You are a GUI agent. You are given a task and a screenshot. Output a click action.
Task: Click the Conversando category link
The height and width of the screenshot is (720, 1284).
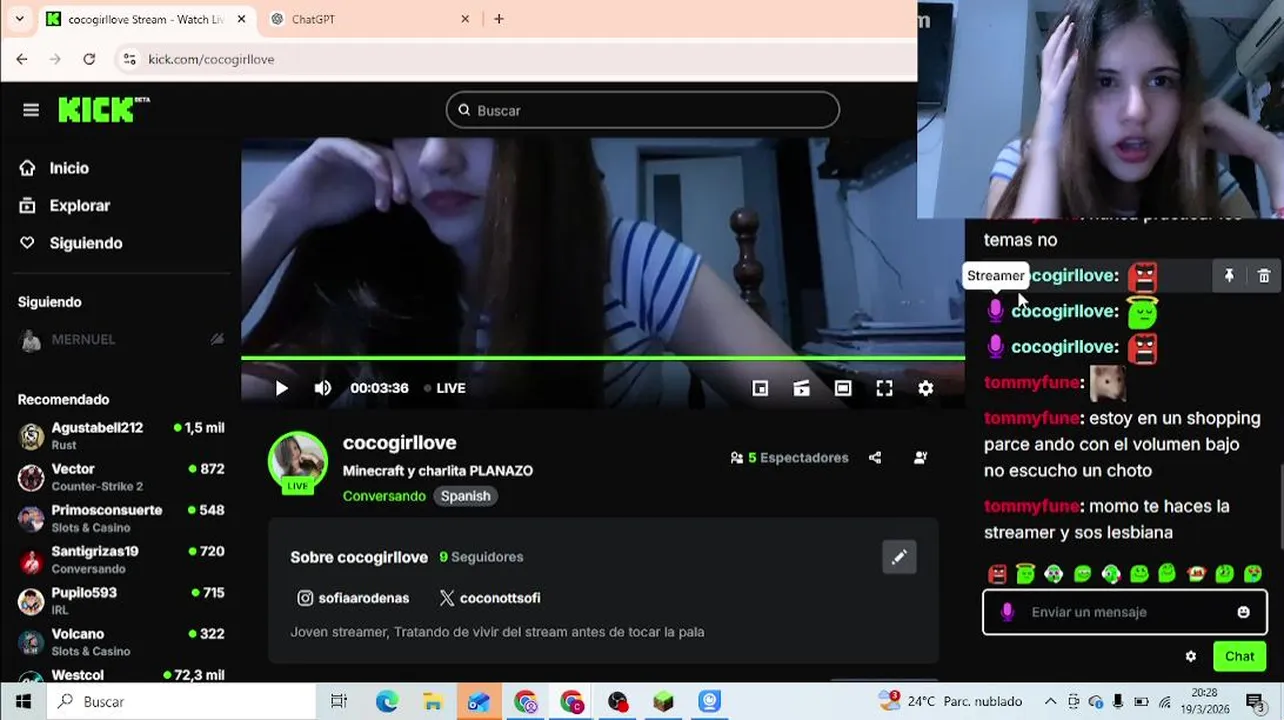point(384,496)
